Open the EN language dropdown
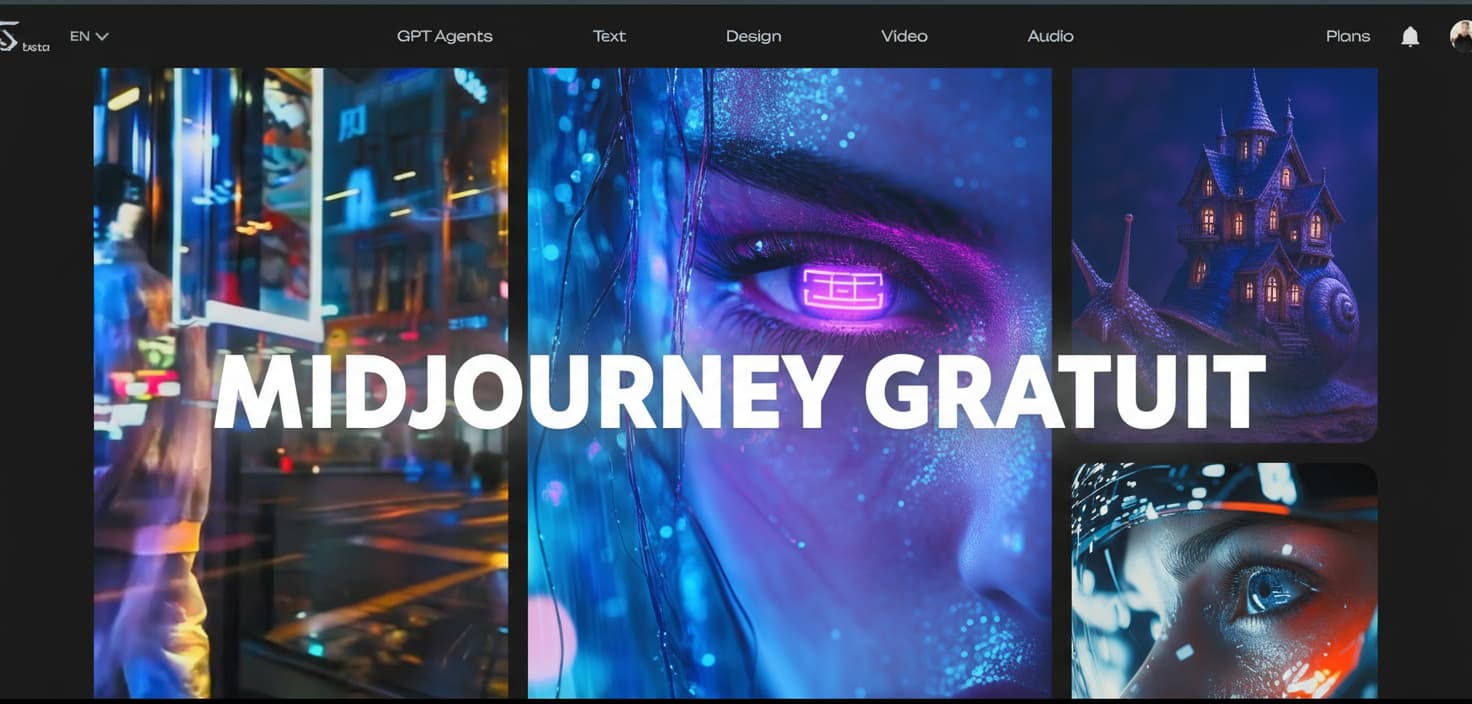The image size is (1472, 704). [89, 36]
